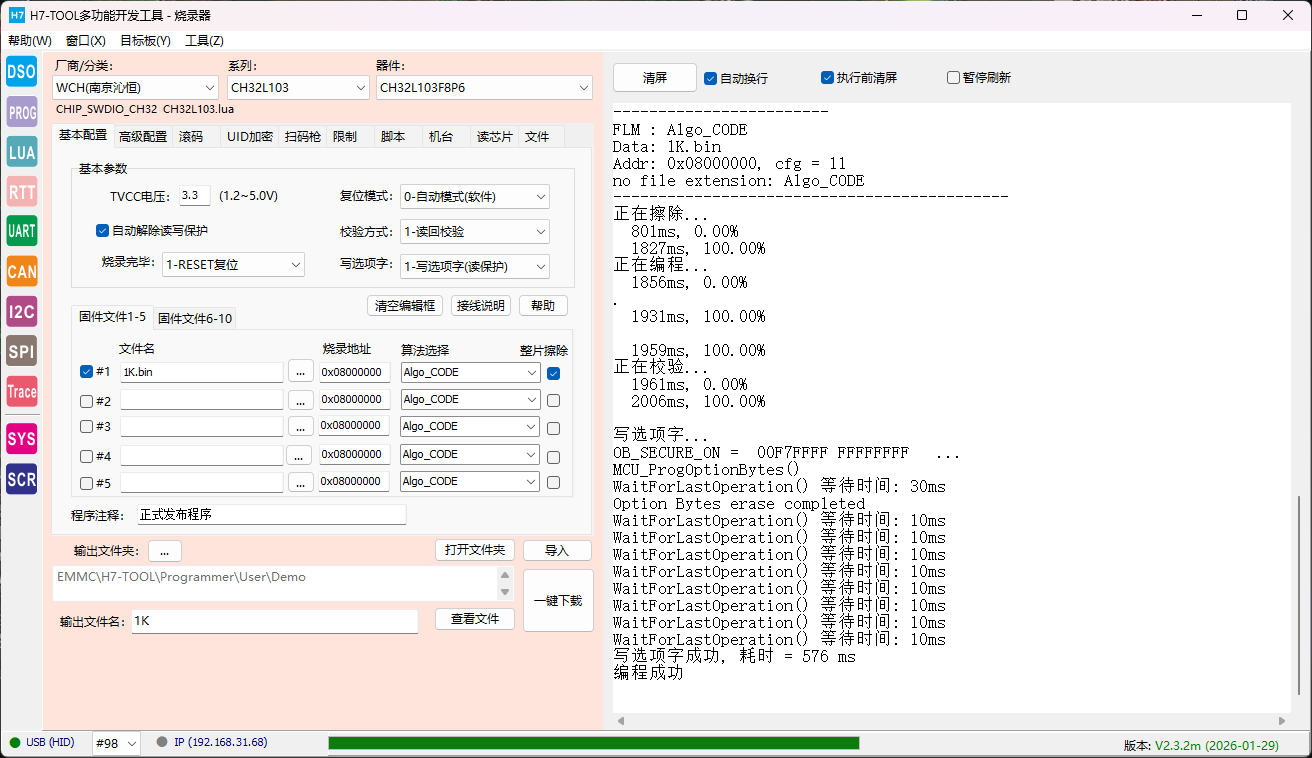Screen dimensions: 1312x758
Task: Open the 目标板(Y) menu
Action: (x=145, y=41)
